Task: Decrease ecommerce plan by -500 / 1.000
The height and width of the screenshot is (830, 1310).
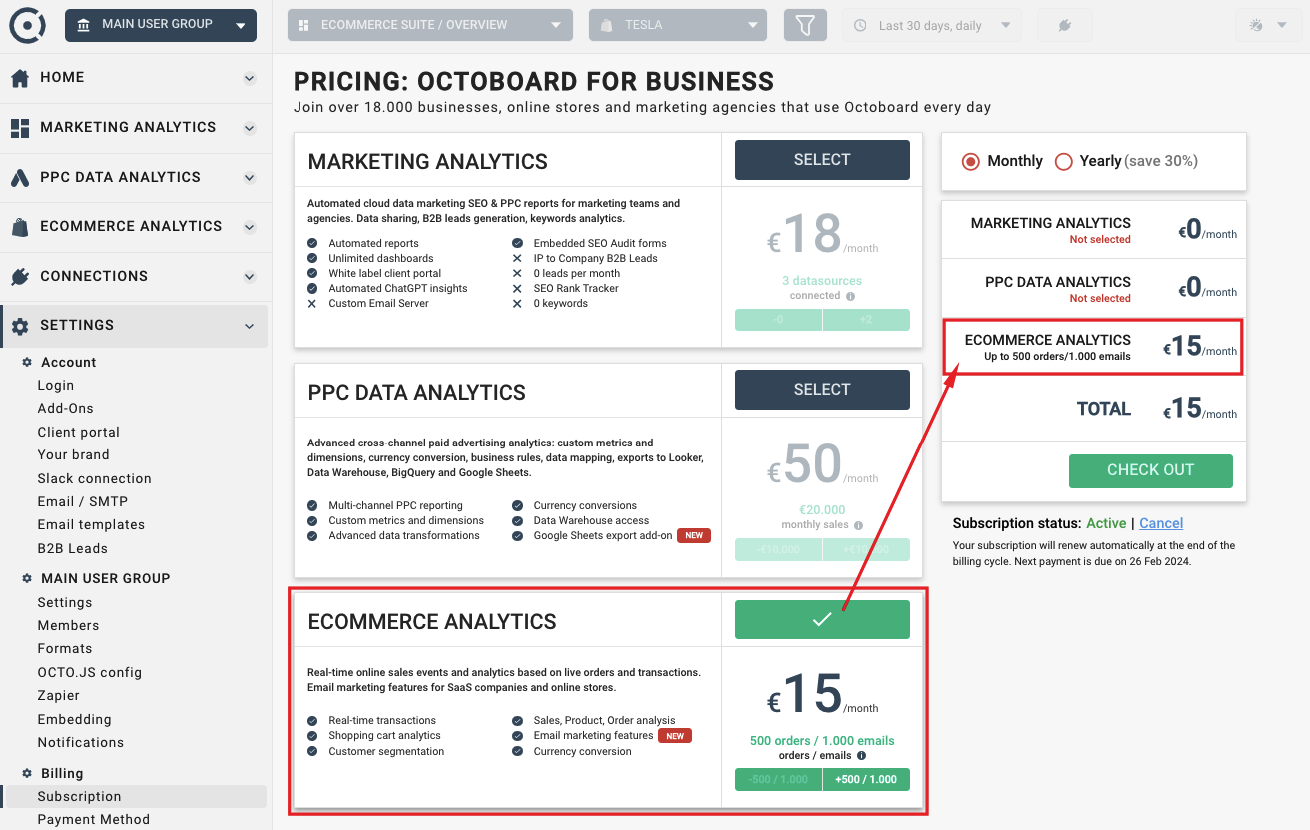Action: [x=778, y=779]
